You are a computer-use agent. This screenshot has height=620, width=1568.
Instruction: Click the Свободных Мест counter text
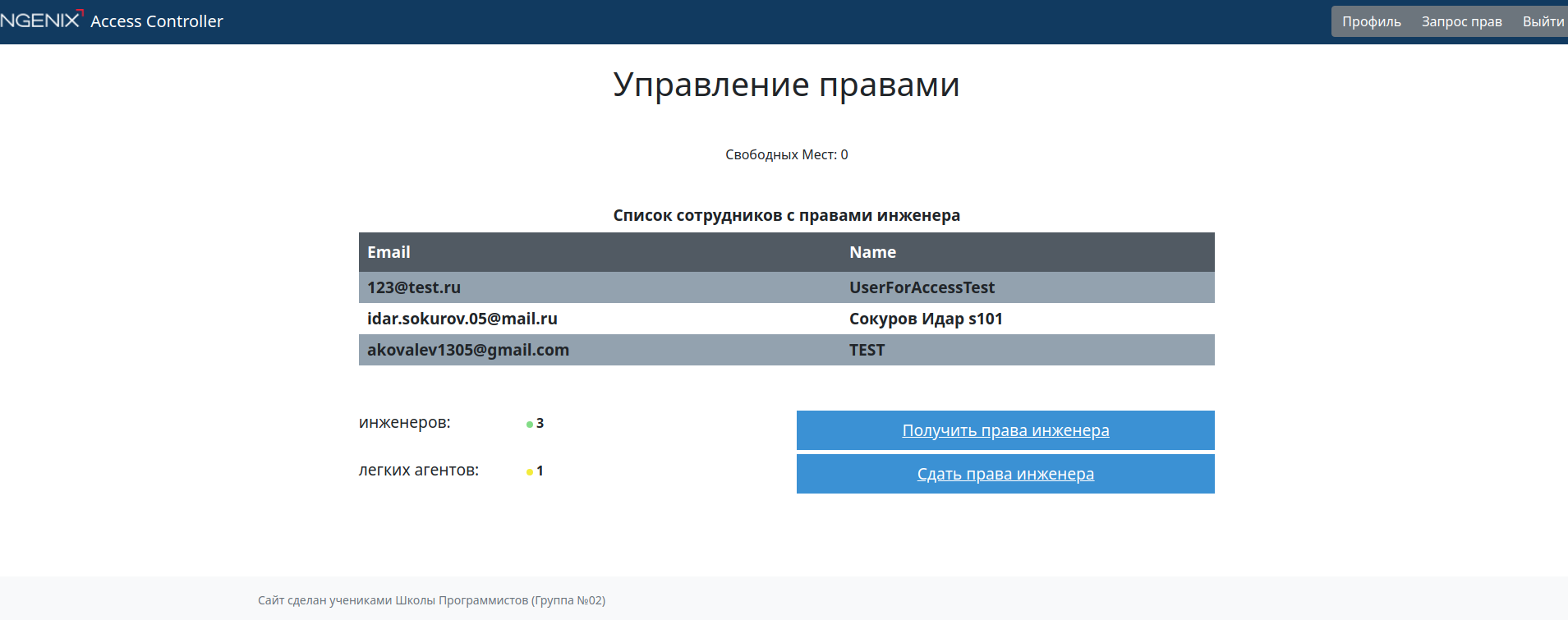[x=786, y=154]
